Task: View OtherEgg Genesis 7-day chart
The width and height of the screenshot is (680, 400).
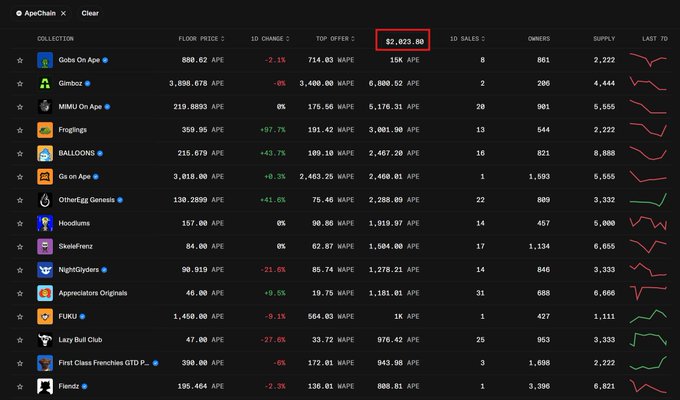Action: tap(648, 200)
